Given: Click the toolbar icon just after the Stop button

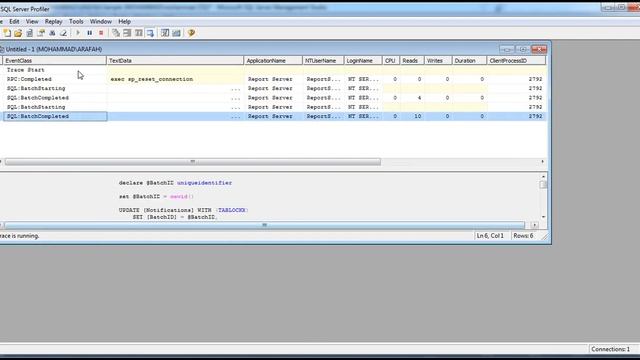Looking at the screenshot, I should pos(116,33).
